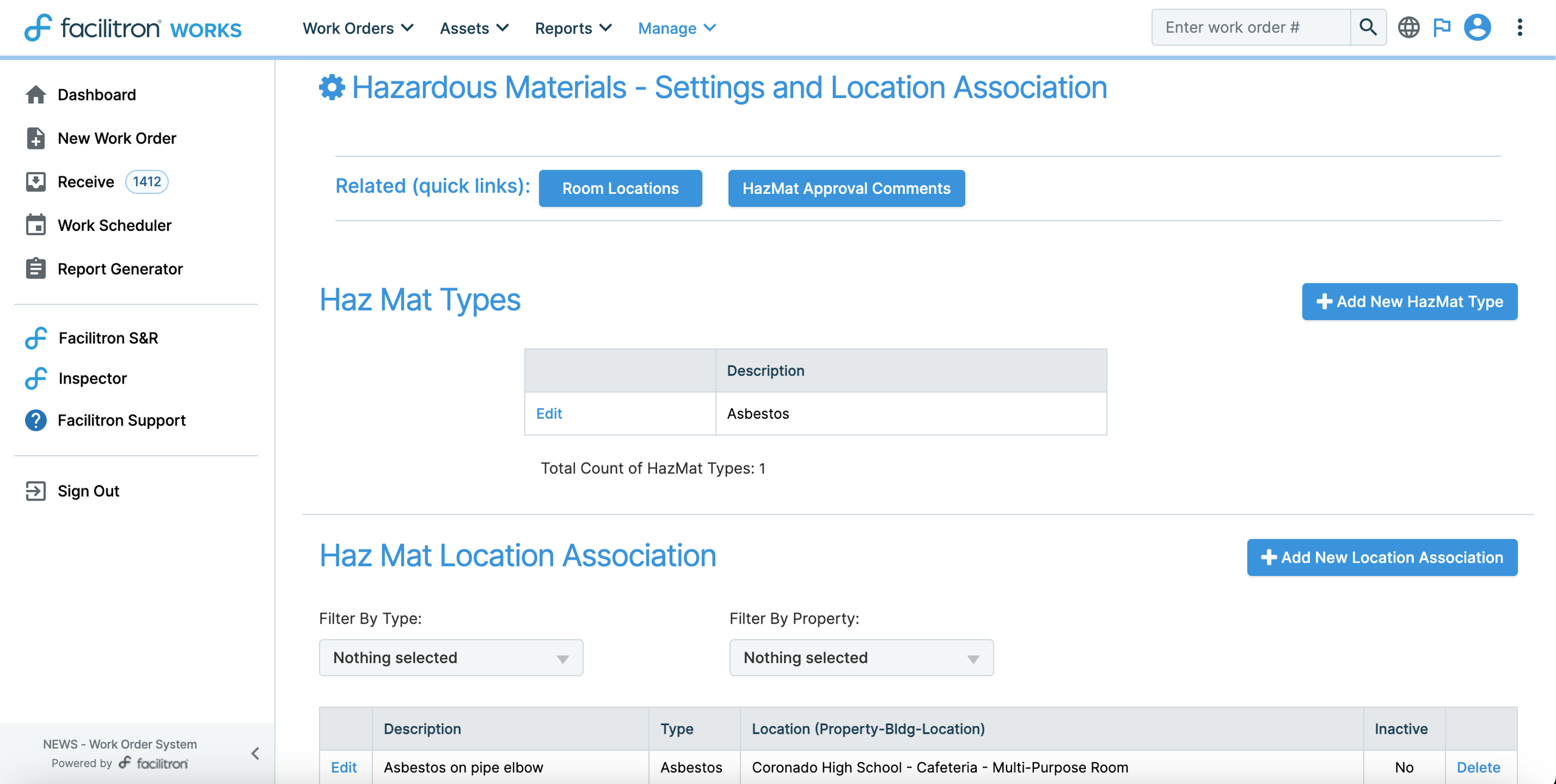Click the Work Scheduler calendar icon
Viewport: 1556px width, 784px height.
coord(36,225)
